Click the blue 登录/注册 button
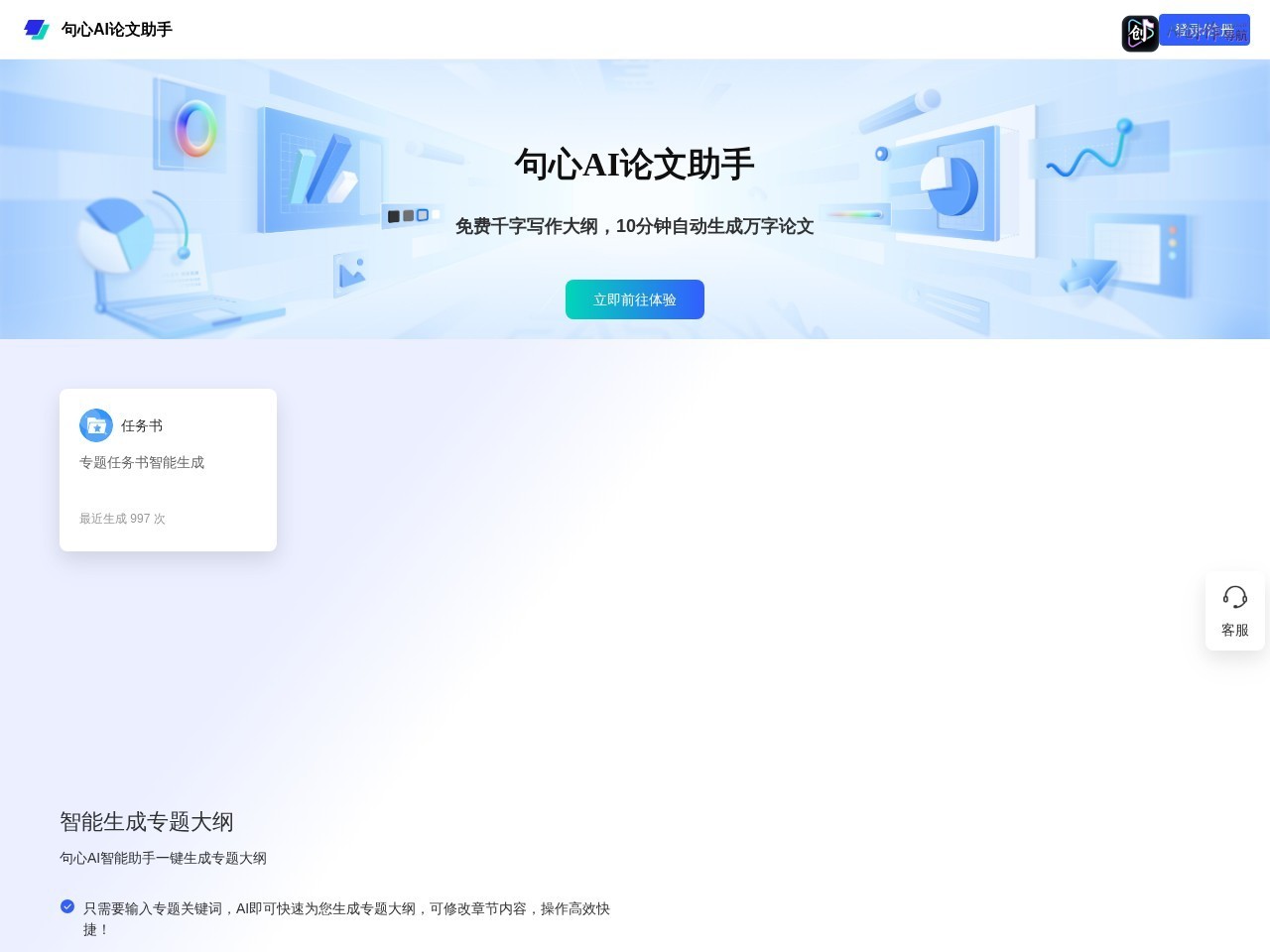 [1205, 30]
